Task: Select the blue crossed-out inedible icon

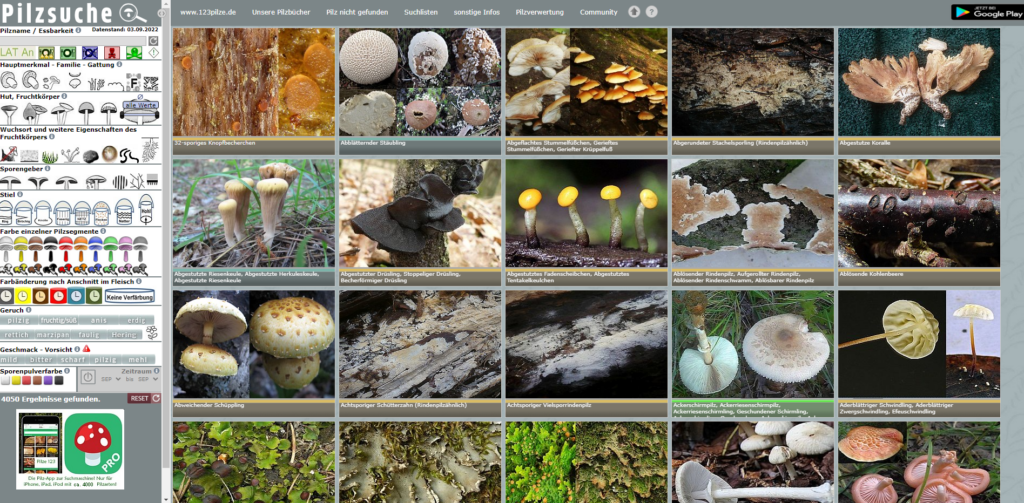Action: [89, 52]
